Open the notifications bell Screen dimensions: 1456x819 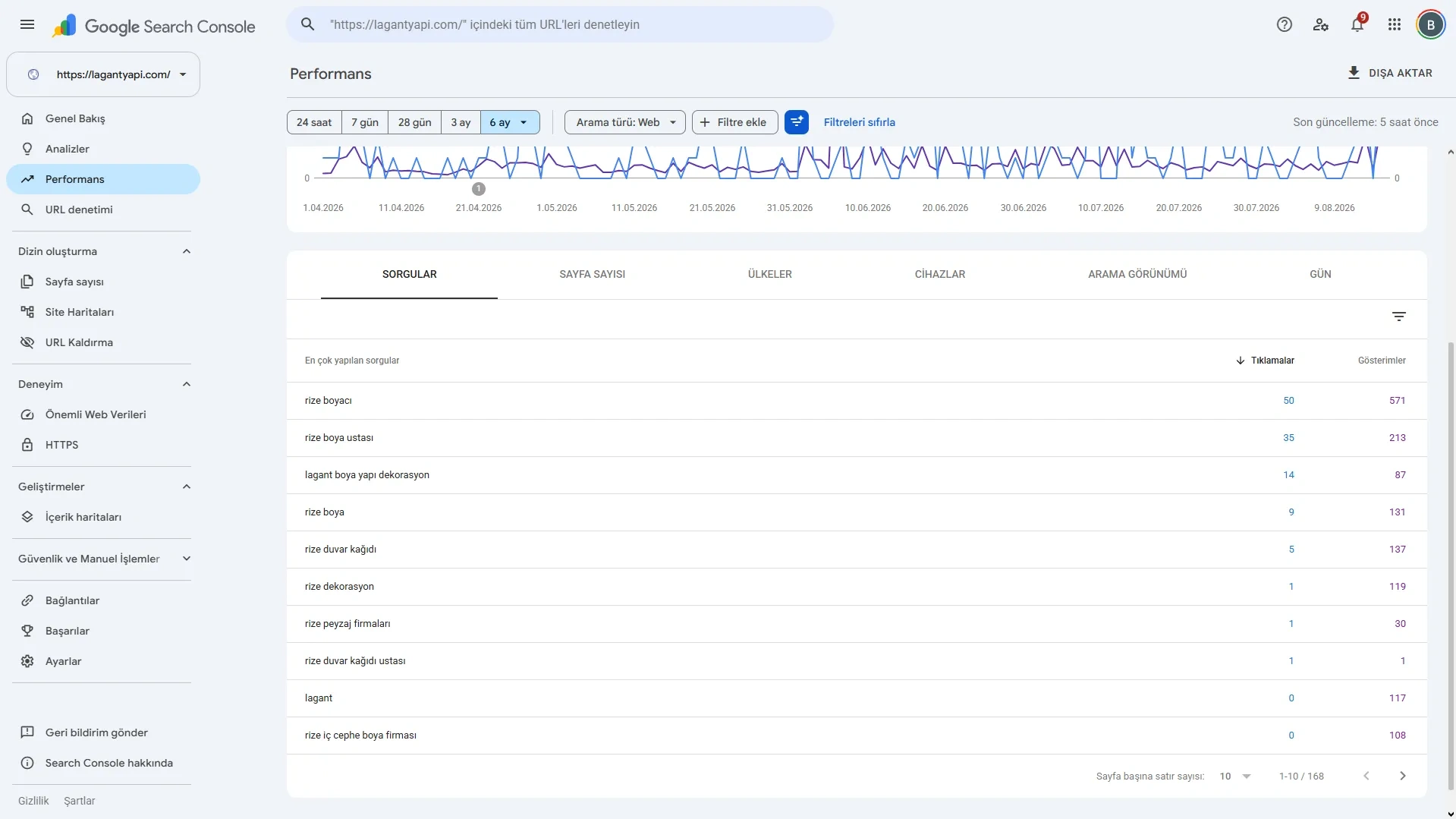point(1357,24)
